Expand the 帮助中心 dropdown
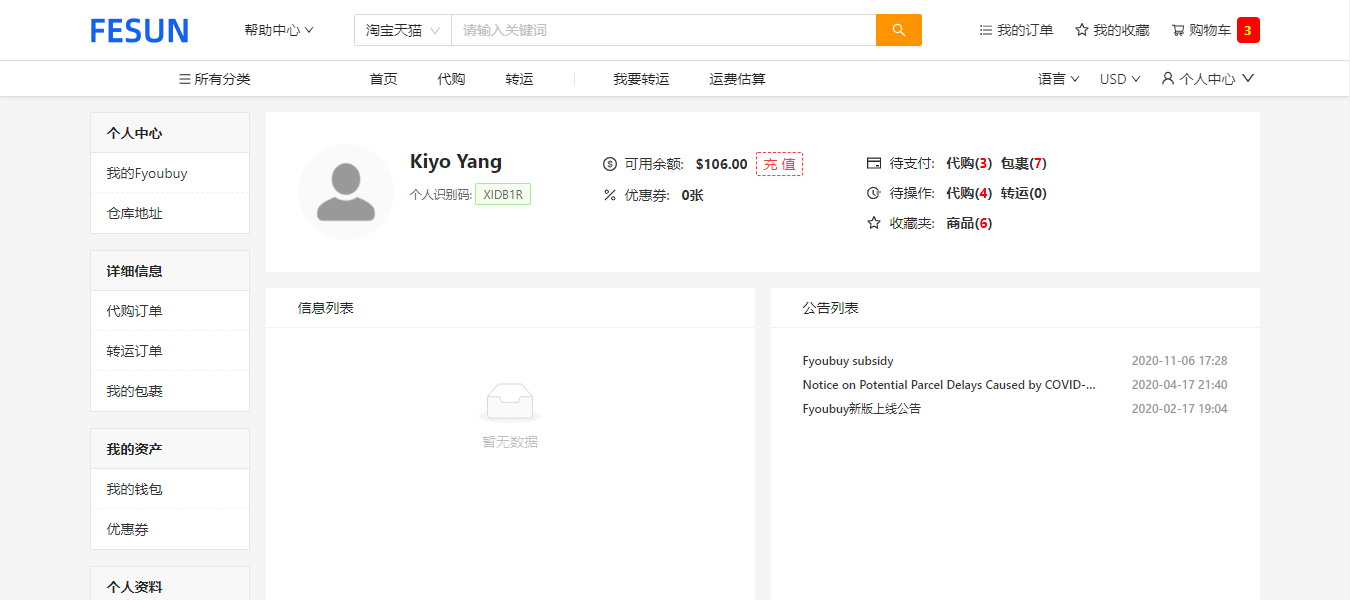Image resolution: width=1350 pixels, height=600 pixels. [x=278, y=30]
